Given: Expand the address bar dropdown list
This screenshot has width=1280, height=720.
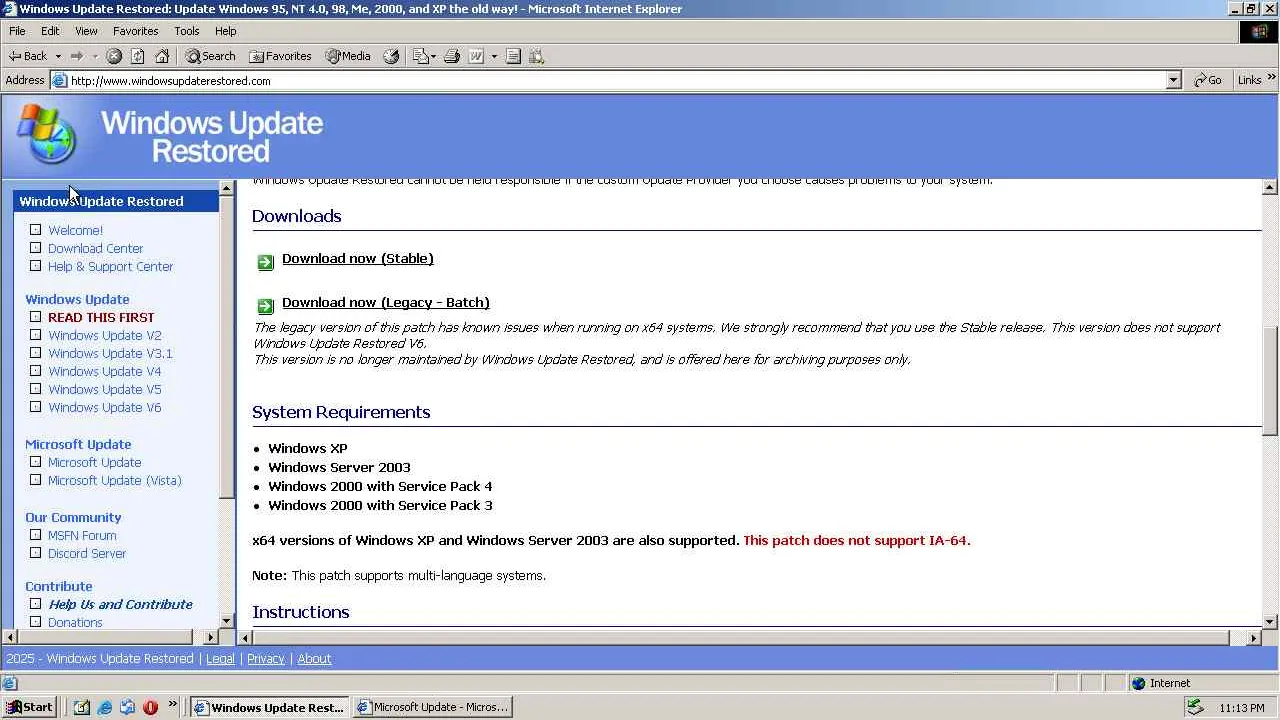Looking at the screenshot, I should [x=1174, y=81].
